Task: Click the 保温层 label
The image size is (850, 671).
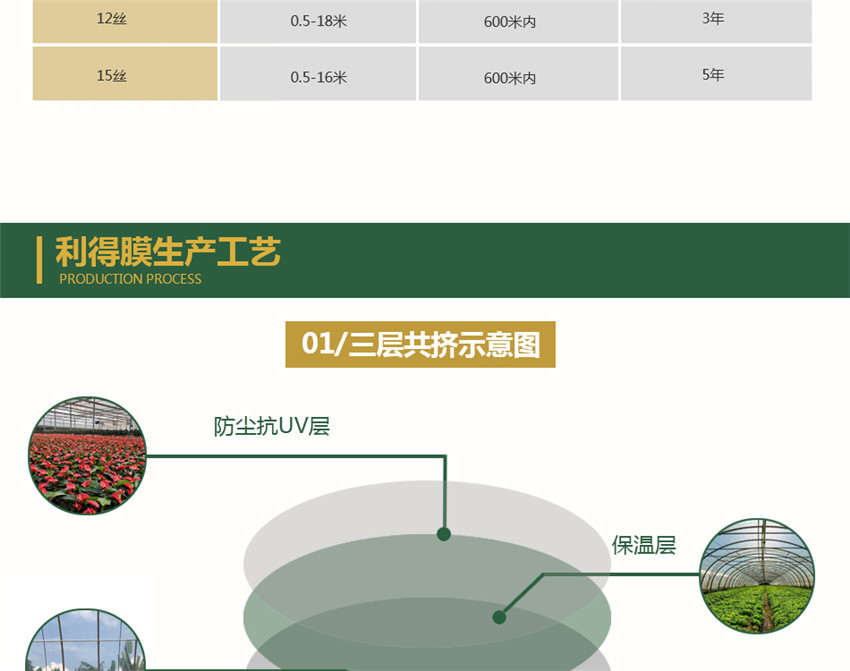Action: [644, 545]
